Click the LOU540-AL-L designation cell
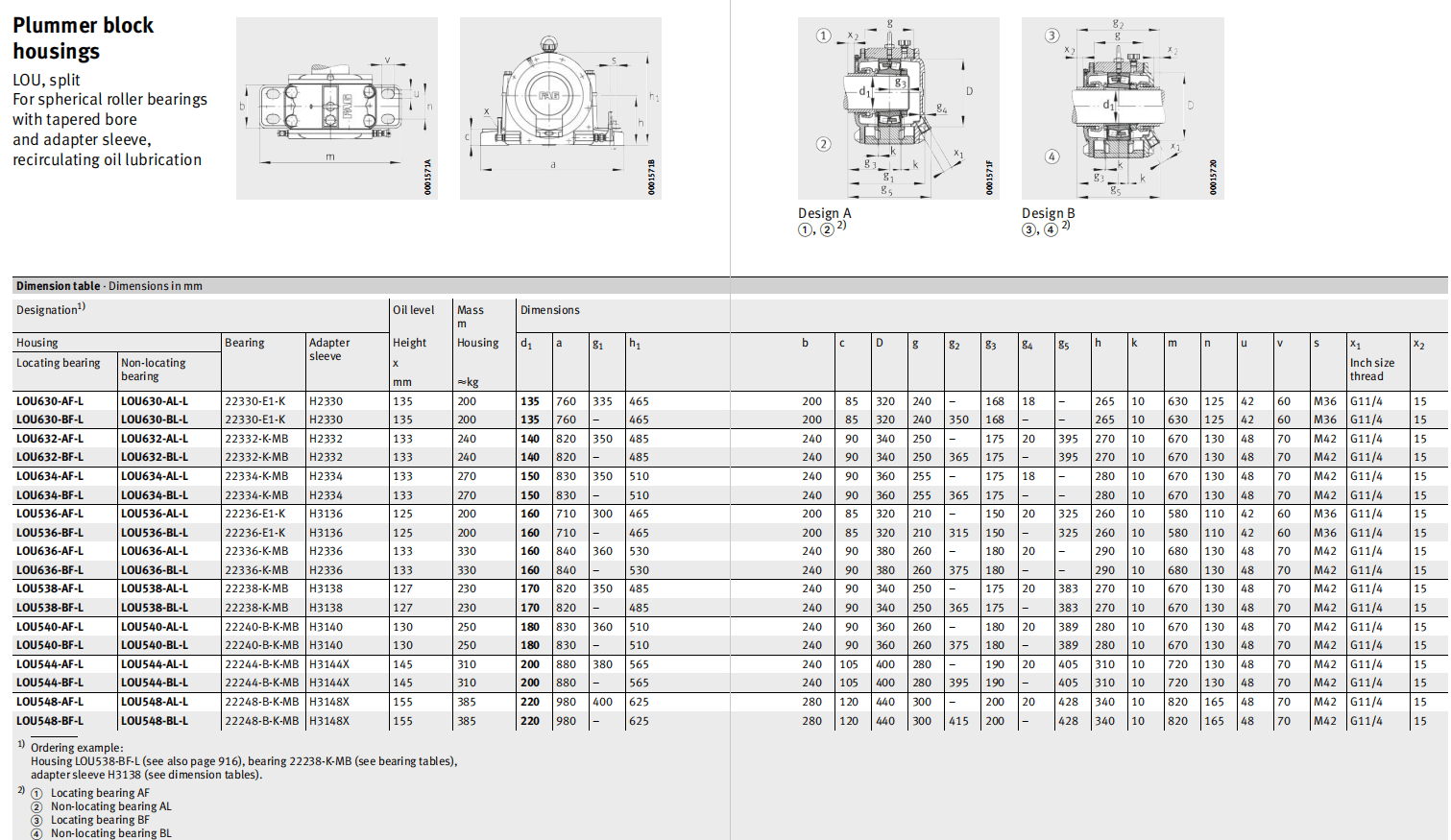The image size is (1451, 840). click(155, 627)
